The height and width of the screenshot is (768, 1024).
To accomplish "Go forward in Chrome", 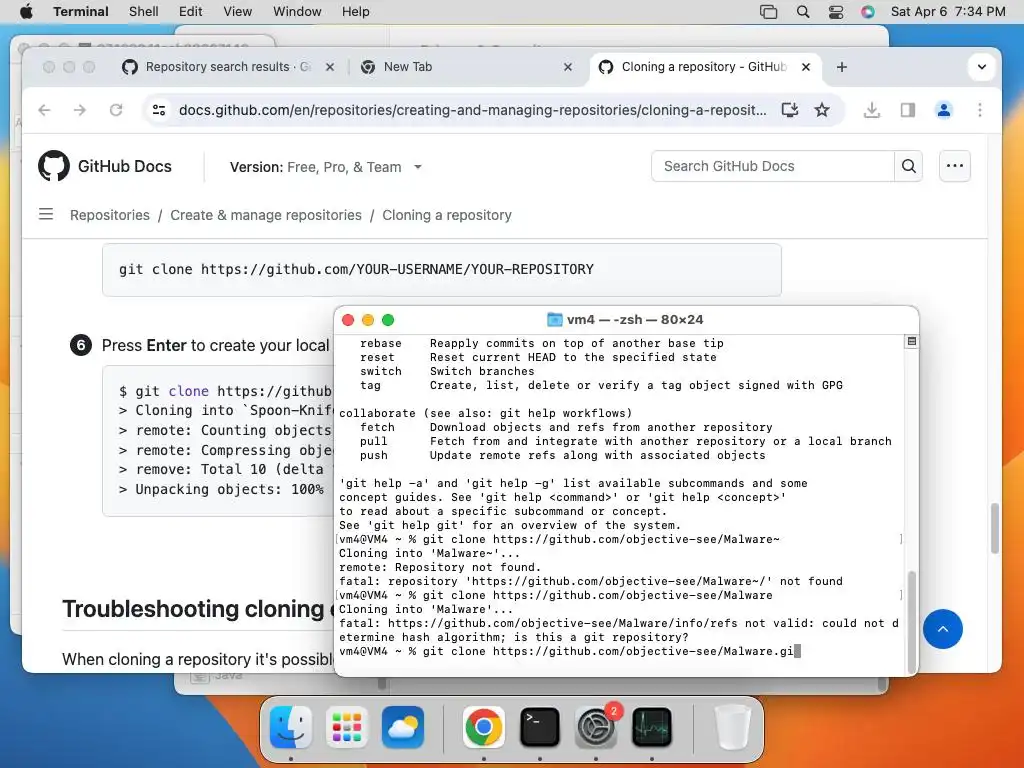I will coord(80,110).
